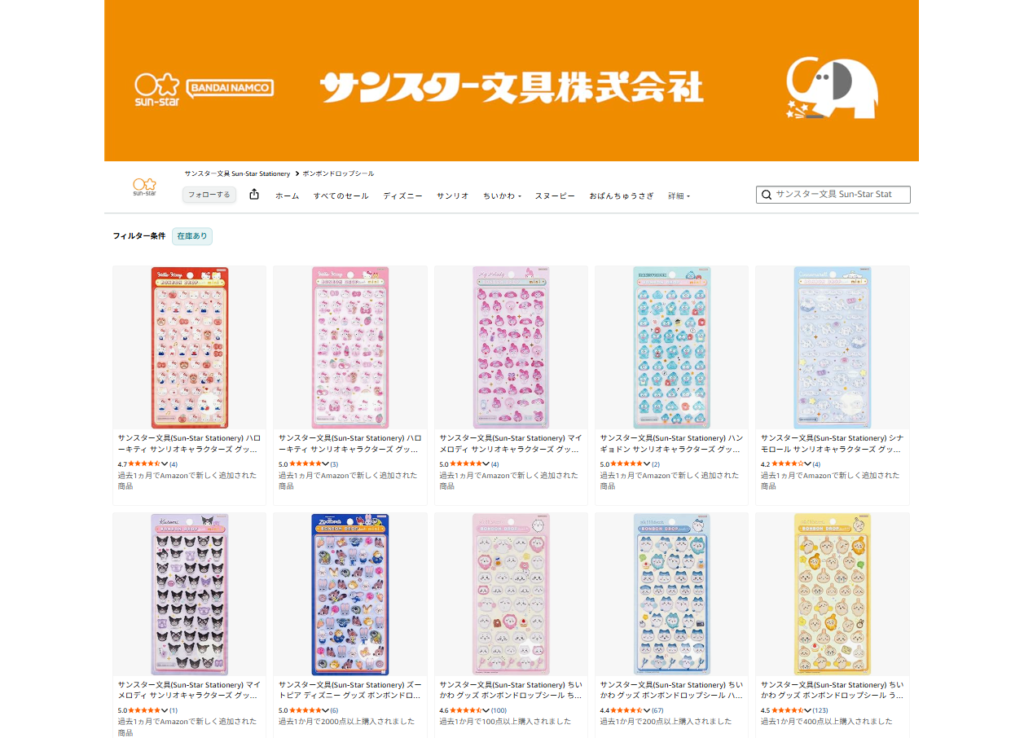This screenshot has height=738, width=1024.
Task: Open the サンスター文具 Sun-Star Stationery breadcrumb link
Action: [x=237, y=174]
